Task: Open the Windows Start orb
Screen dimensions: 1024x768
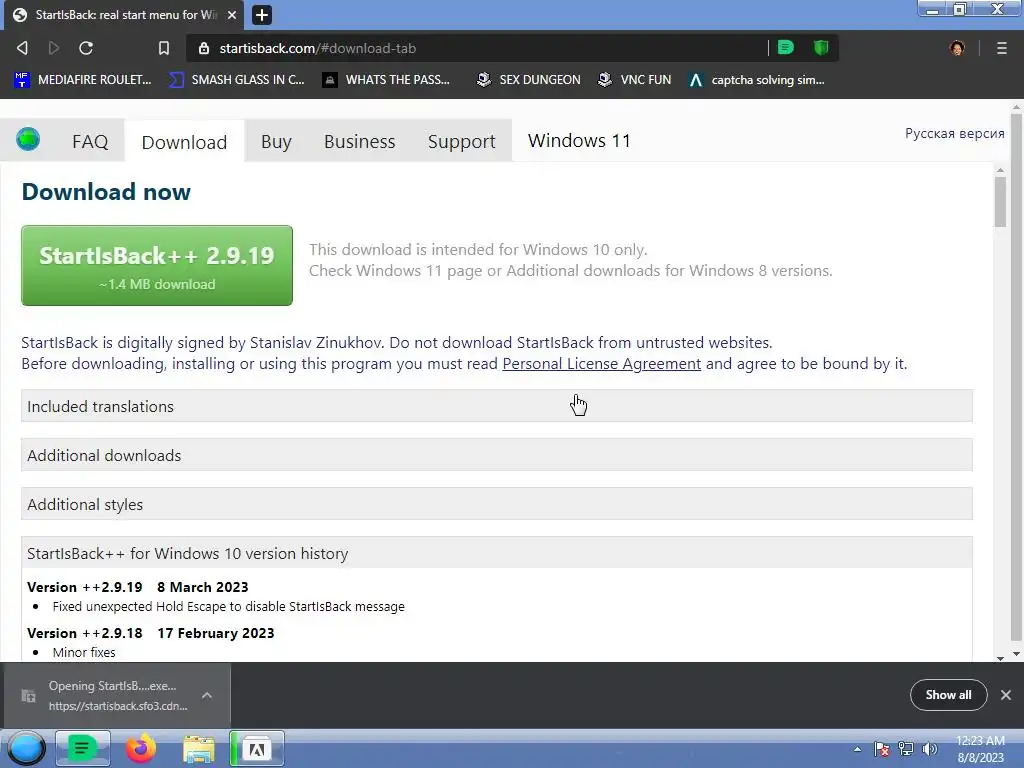Action: coord(26,748)
